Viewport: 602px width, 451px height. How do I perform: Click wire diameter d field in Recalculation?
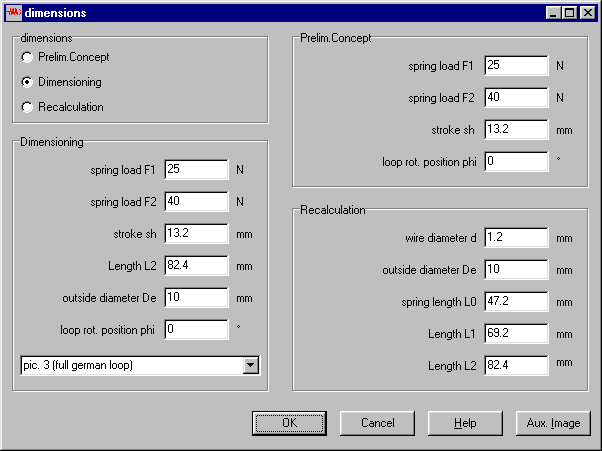coord(516,238)
